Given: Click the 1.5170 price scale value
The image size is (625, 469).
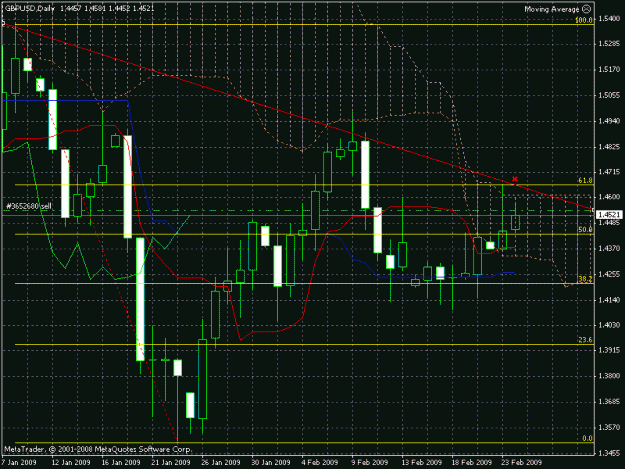Looking at the screenshot, I should pyautogui.click(x=609, y=69).
